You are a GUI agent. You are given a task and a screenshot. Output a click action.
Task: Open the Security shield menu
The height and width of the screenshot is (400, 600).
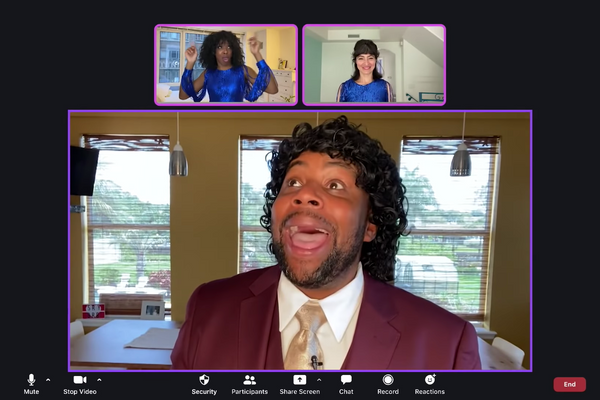coord(204,384)
